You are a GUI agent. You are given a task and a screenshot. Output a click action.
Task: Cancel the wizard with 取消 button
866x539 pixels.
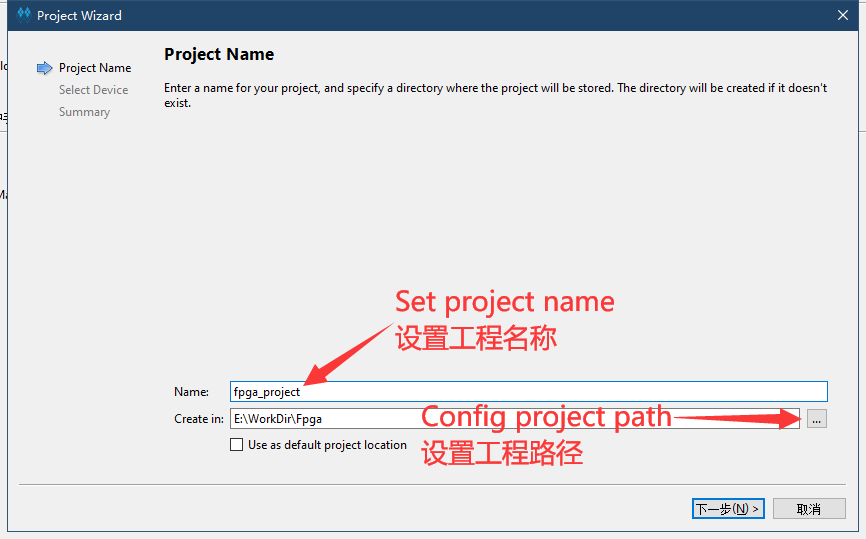pos(809,509)
